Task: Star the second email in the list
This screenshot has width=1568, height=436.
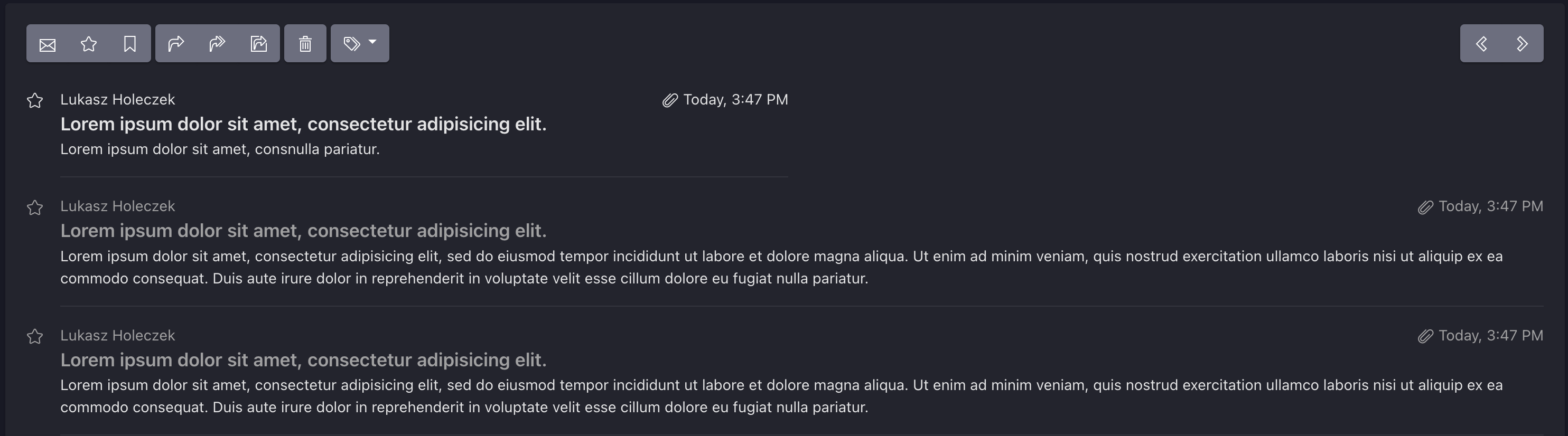Action: 35,207
